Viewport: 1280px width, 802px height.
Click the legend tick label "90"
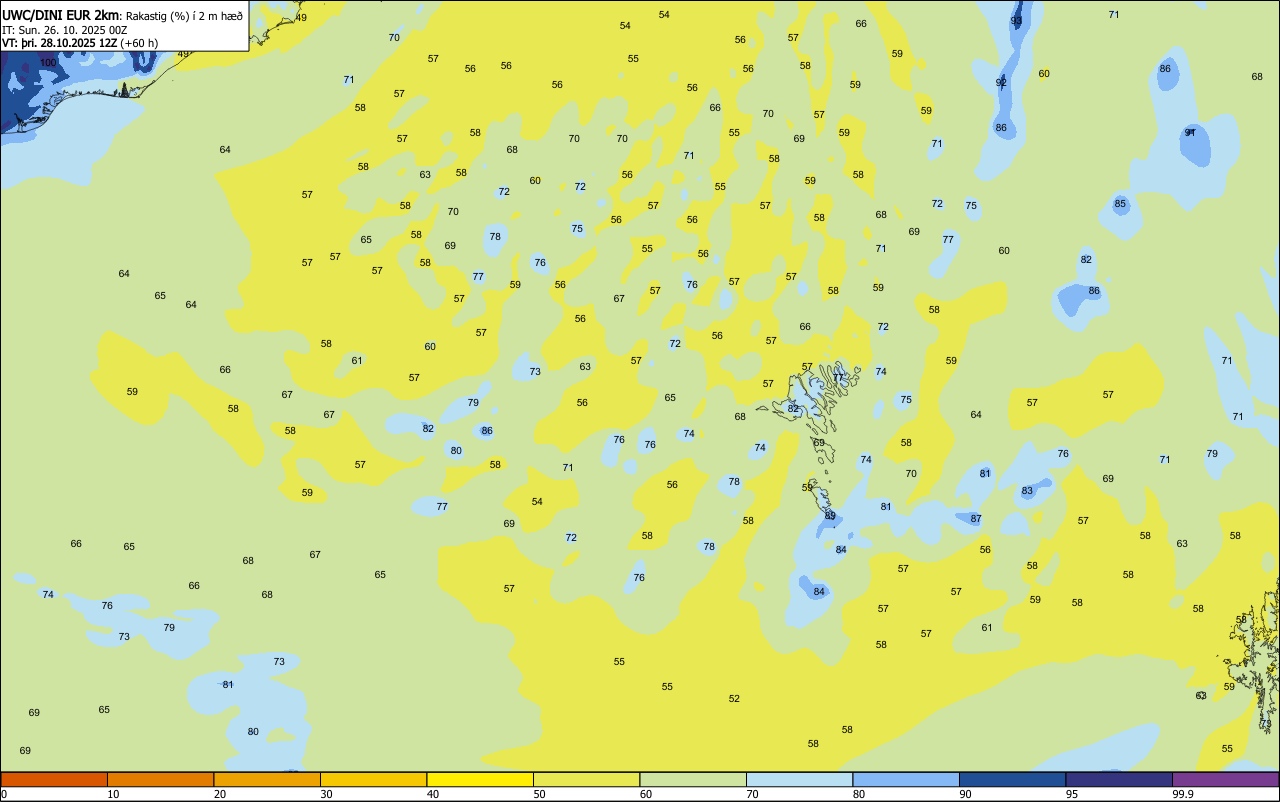[966, 794]
